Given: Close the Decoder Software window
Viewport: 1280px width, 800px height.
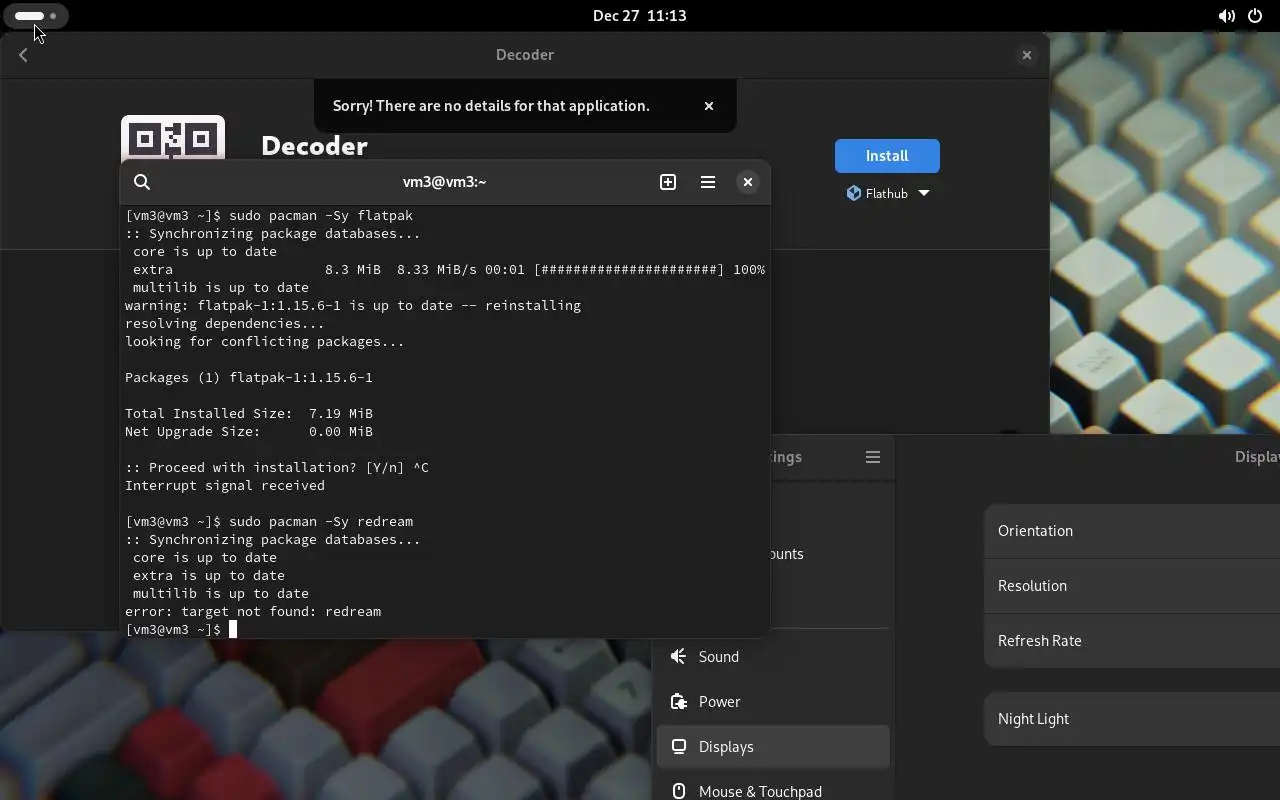Looking at the screenshot, I should [x=1026, y=55].
